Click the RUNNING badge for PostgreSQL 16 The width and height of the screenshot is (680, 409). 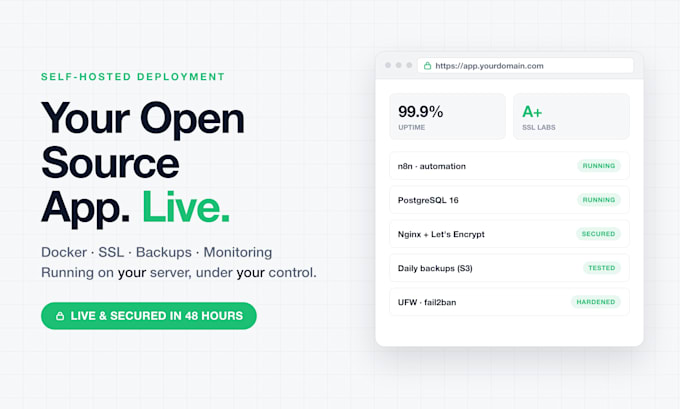click(x=598, y=200)
